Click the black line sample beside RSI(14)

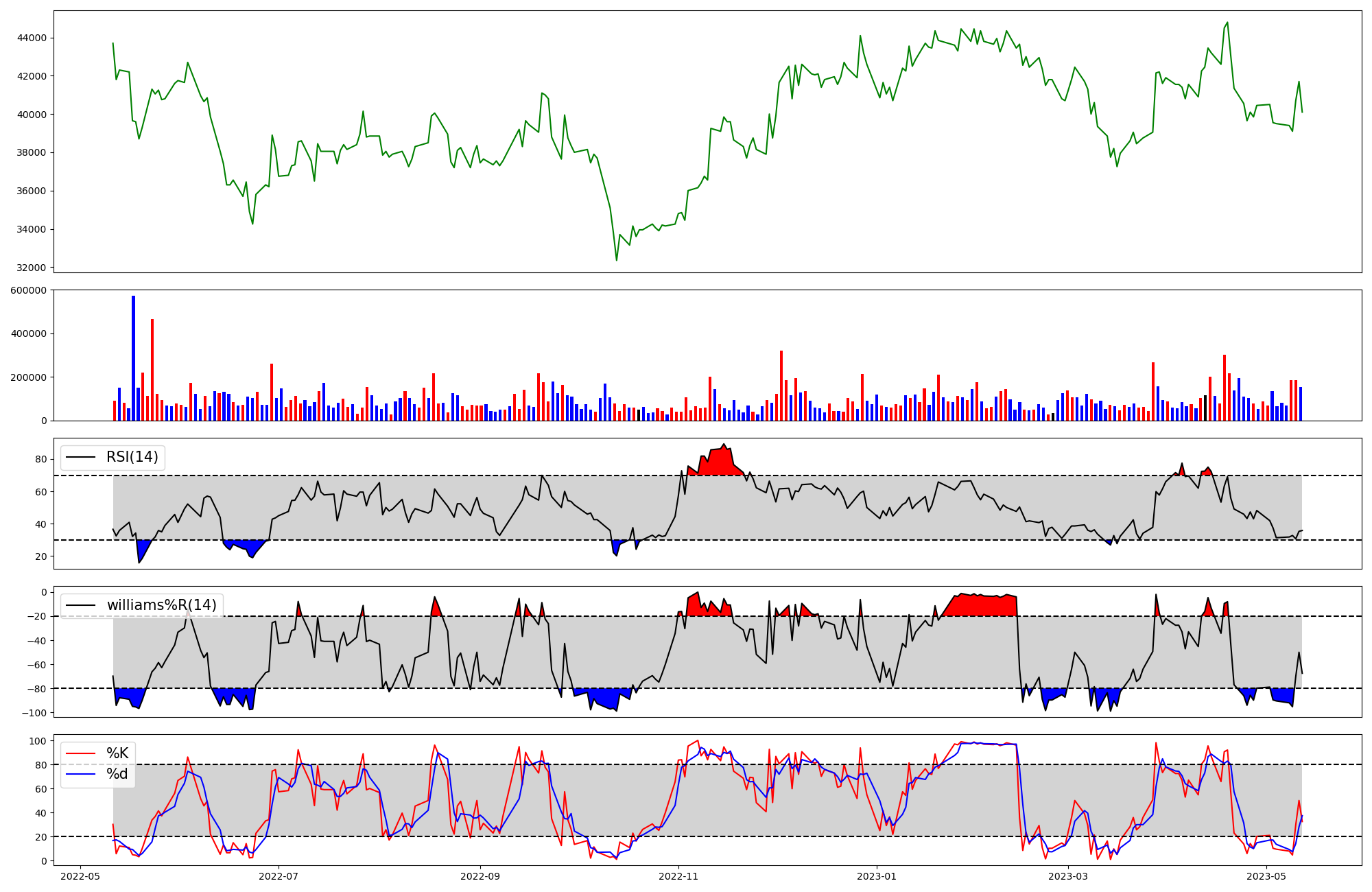tap(80, 457)
